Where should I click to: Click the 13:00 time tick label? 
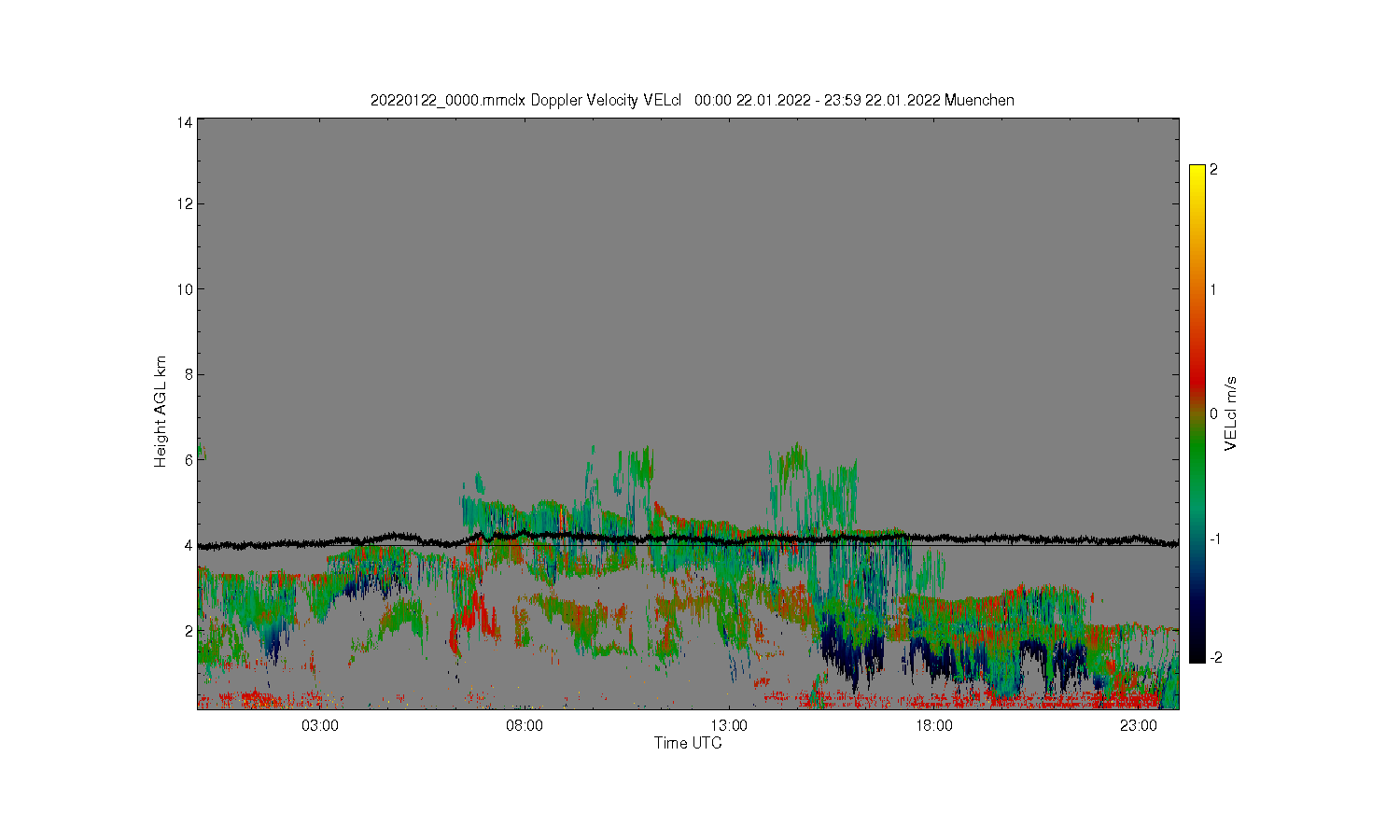pyautogui.click(x=729, y=726)
